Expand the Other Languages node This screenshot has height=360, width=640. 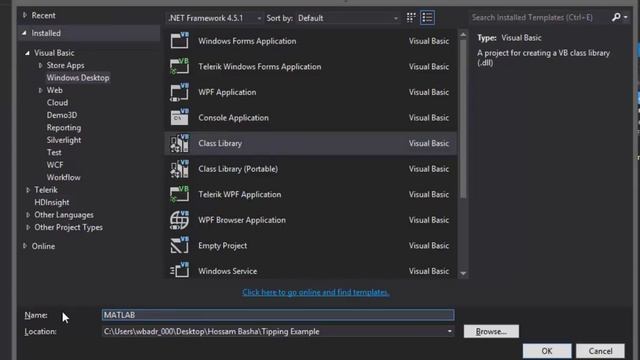[x=28, y=215]
